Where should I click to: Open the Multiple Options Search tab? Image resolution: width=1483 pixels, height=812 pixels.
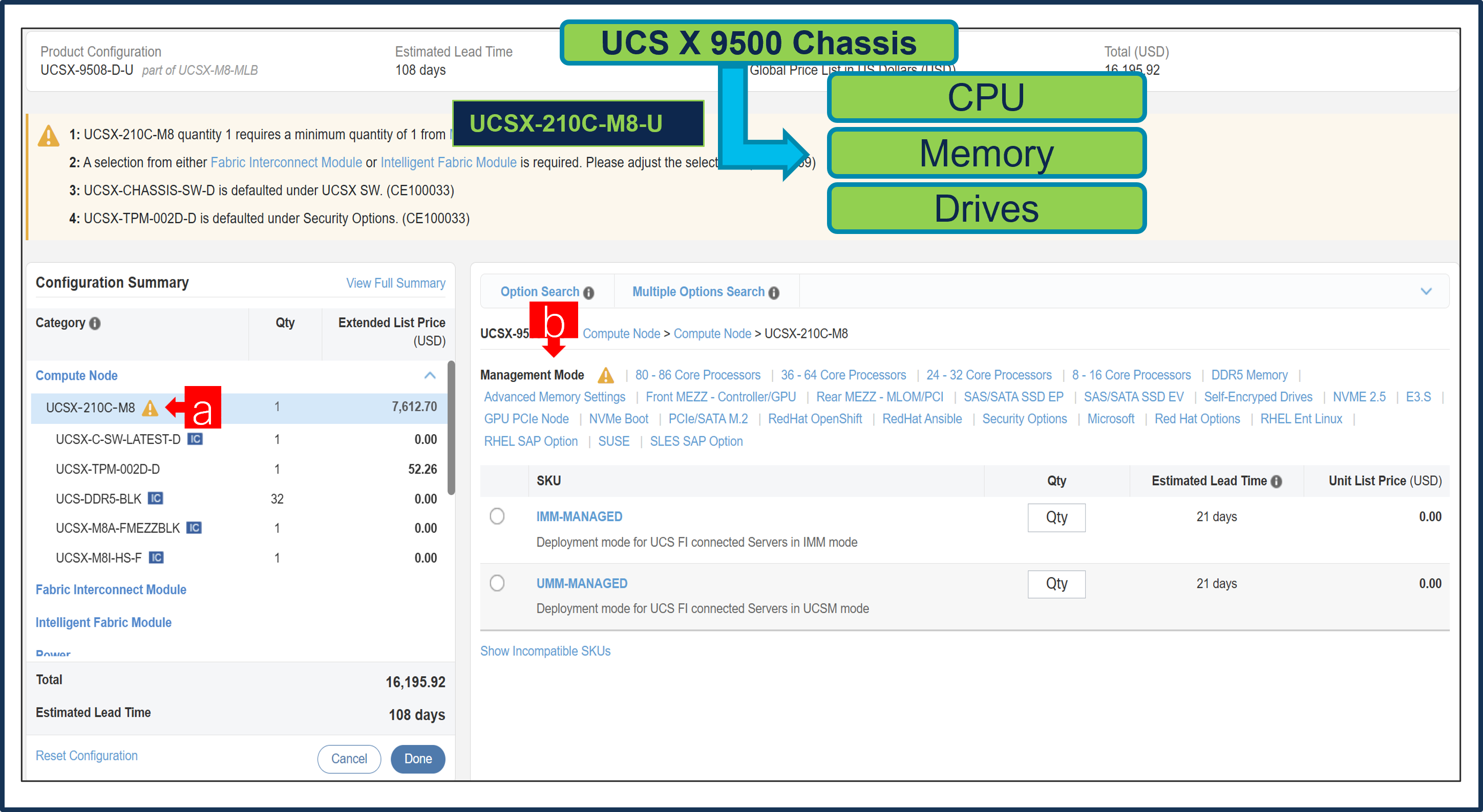698,292
